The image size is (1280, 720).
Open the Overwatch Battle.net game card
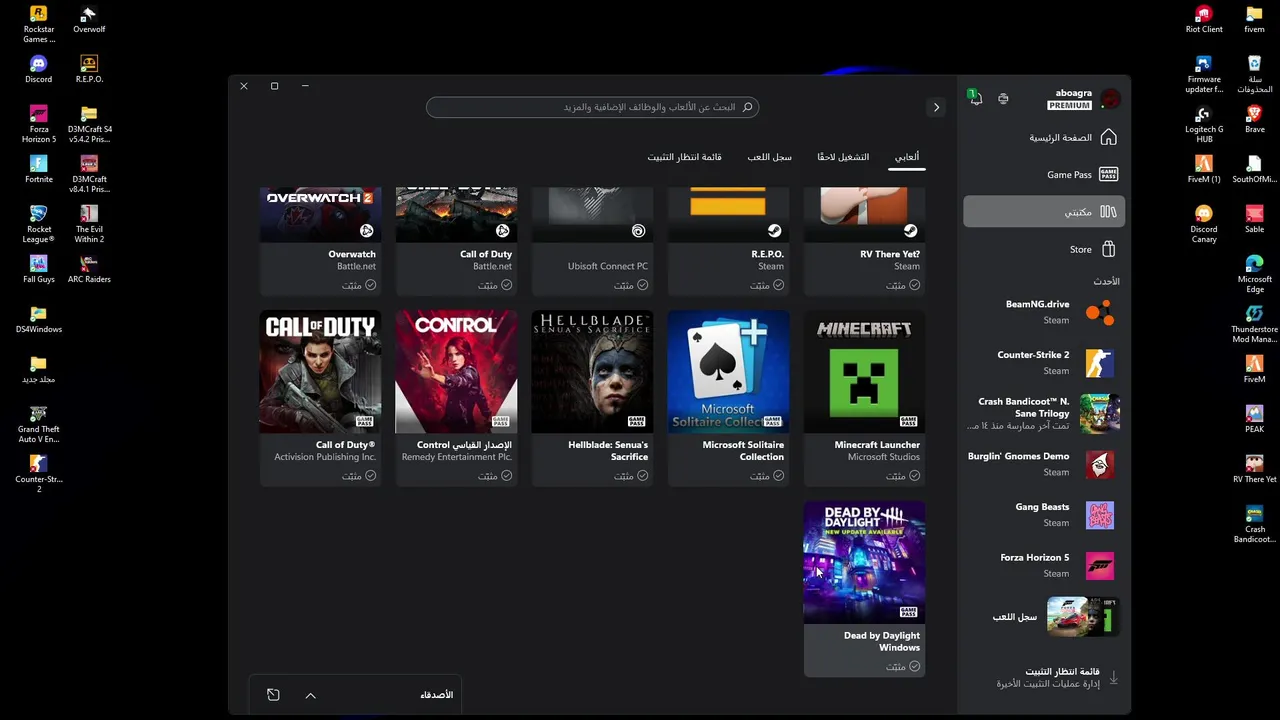(x=320, y=241)
